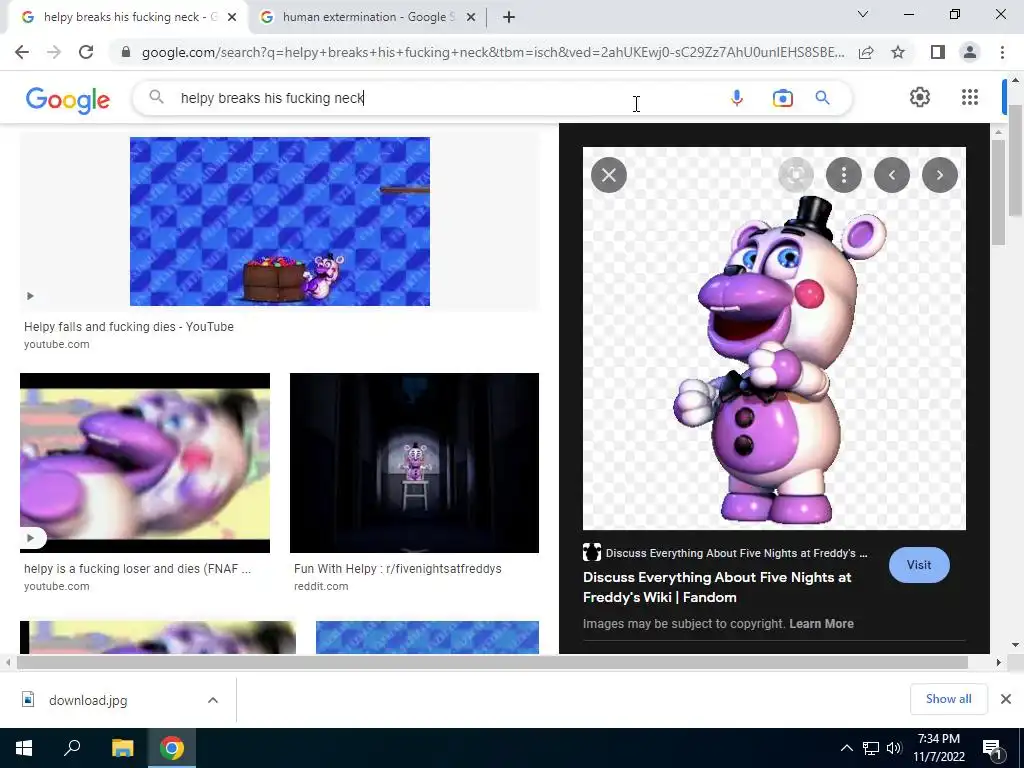Search by image with camera icon

782,98
